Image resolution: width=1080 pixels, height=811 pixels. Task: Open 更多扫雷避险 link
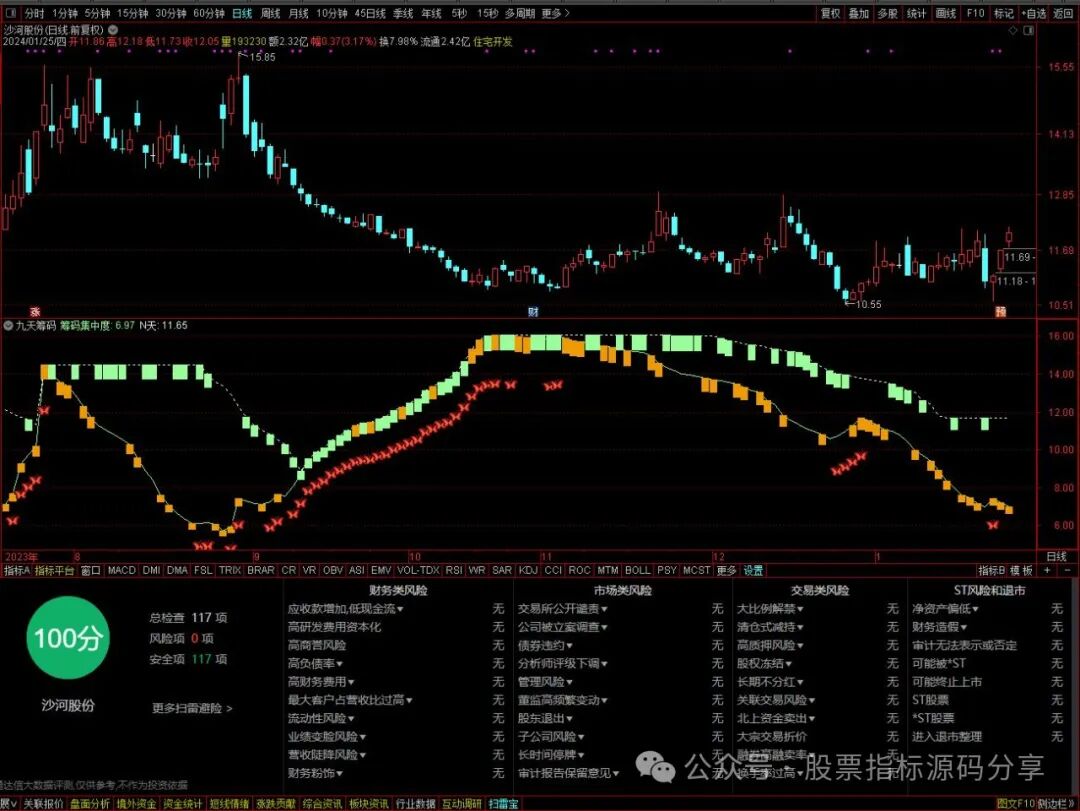[192, 708]
